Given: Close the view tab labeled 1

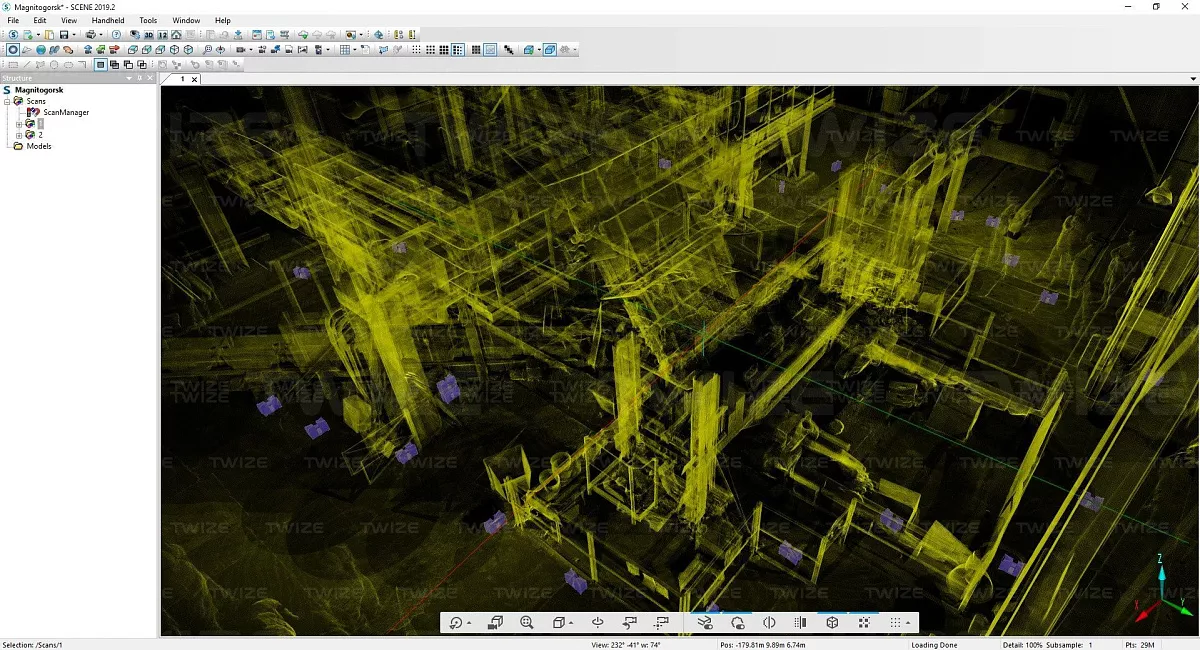Looking at the screenshot, I should tap(194, 79).
